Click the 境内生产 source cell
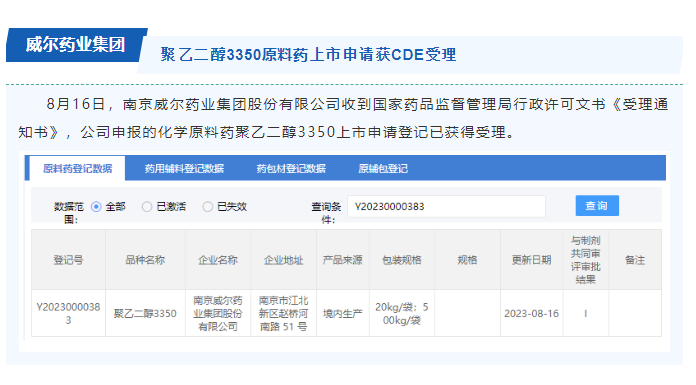 pyautogui.click(x=343, y=313)
